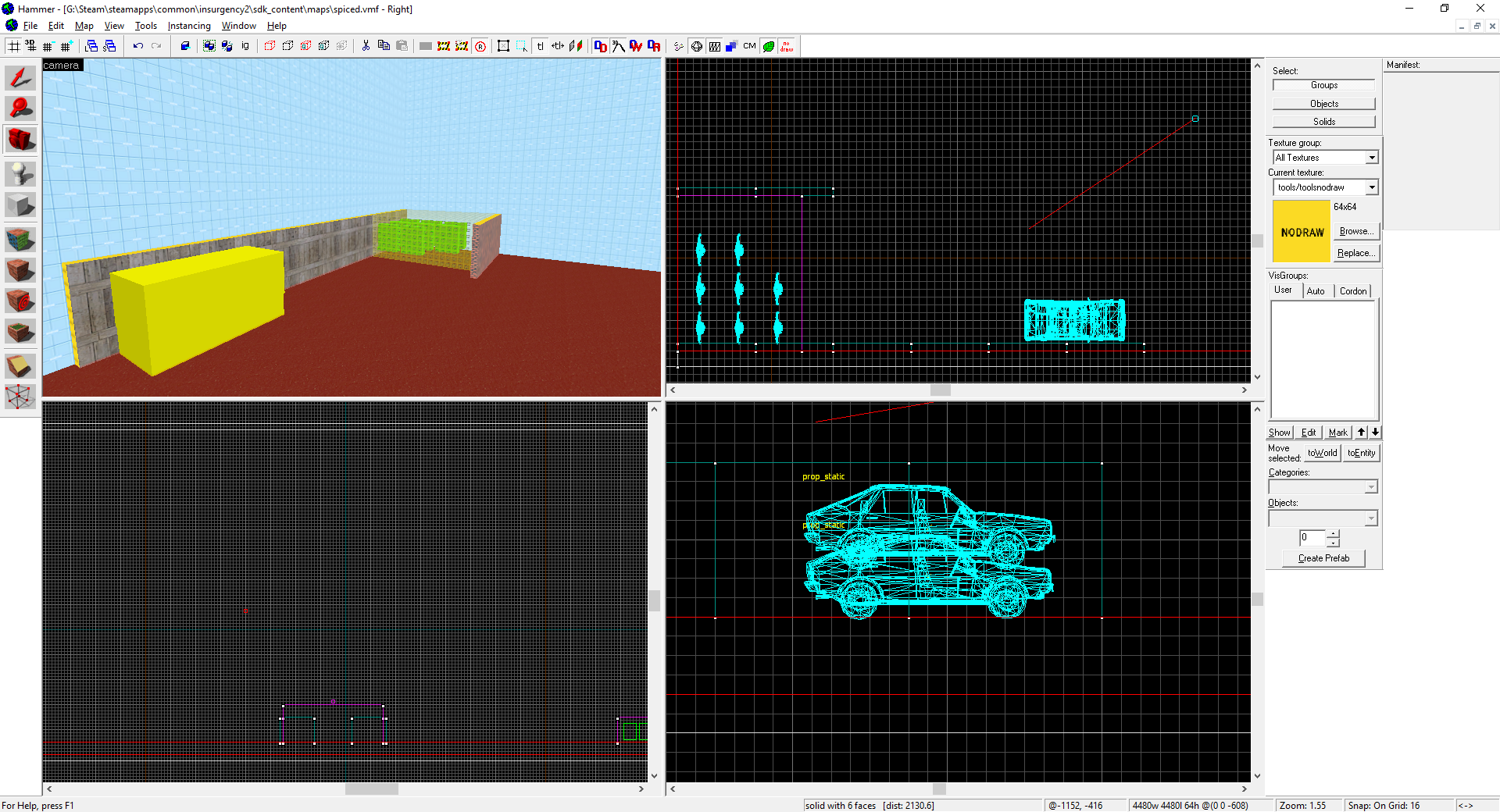Select the red Camera tool
The image size is (1500, 812).
pos(20,141)
